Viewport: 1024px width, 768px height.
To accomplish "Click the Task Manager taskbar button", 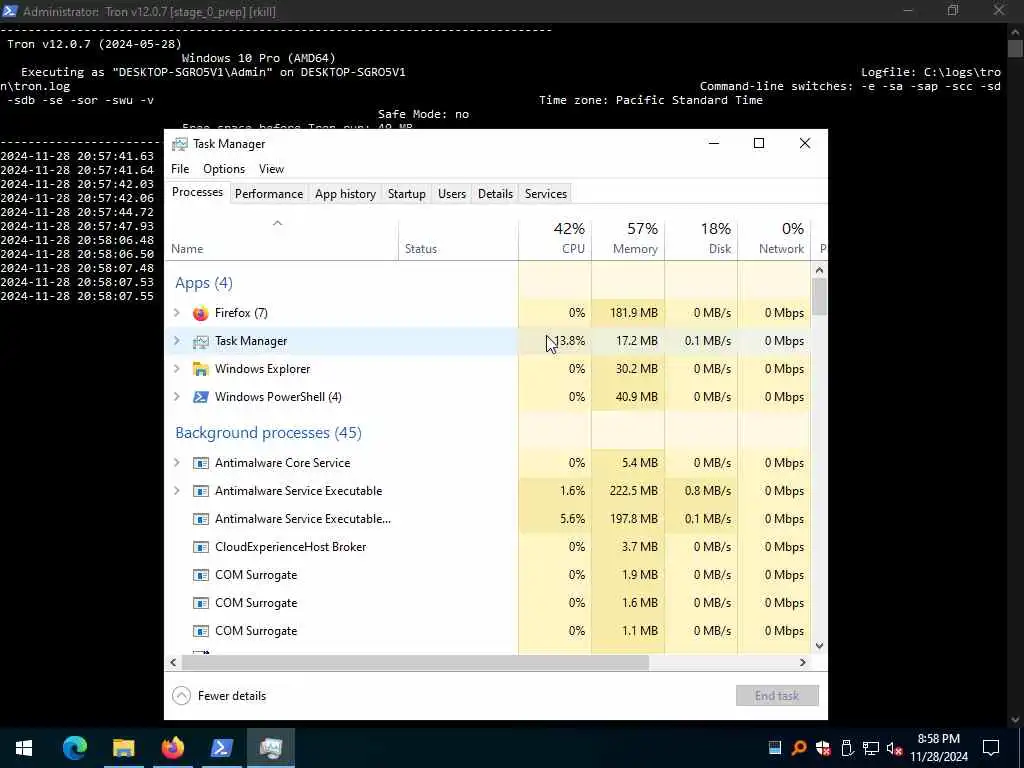I will click(270, 748).
